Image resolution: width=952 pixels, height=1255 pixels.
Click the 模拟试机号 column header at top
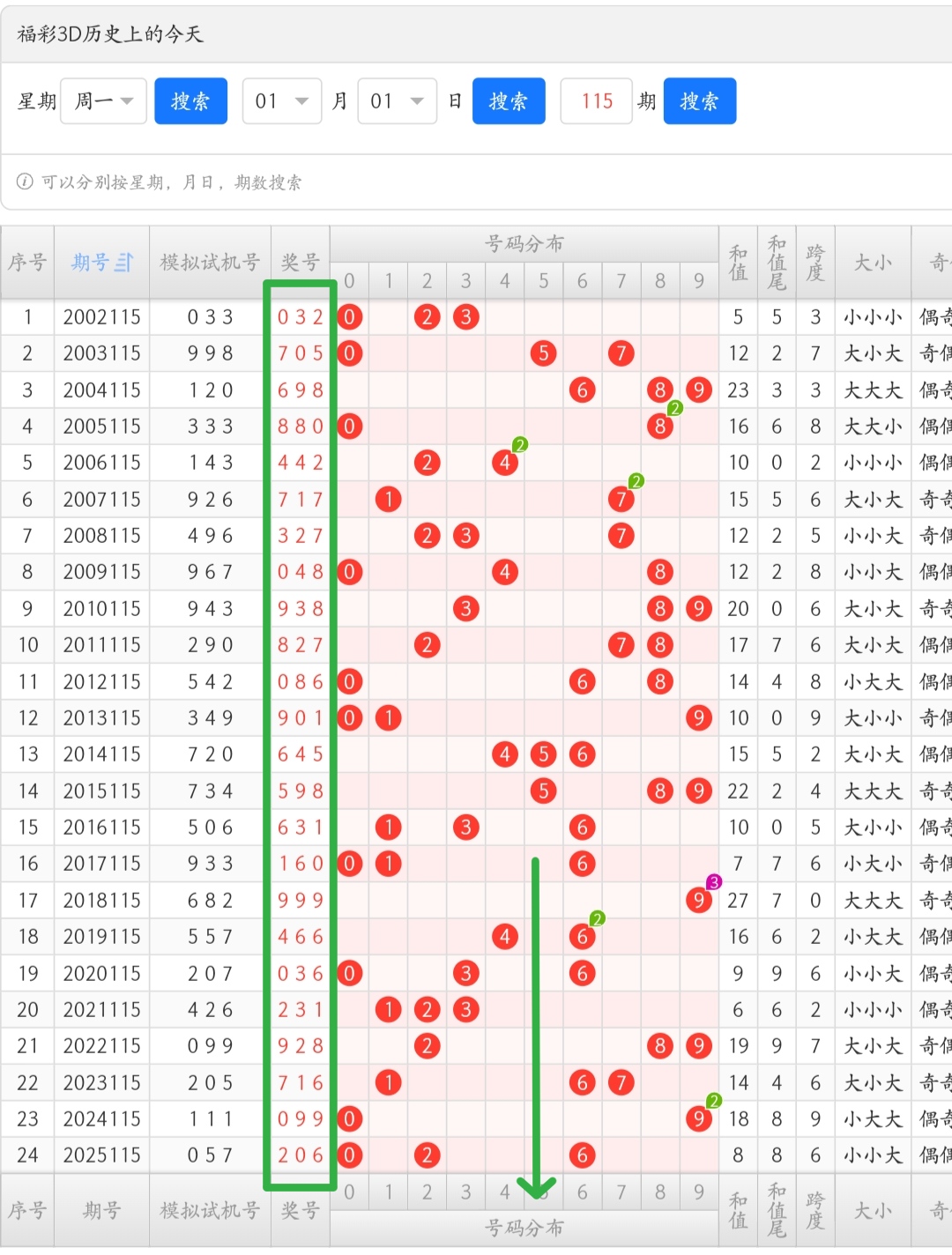pos(210,263)
